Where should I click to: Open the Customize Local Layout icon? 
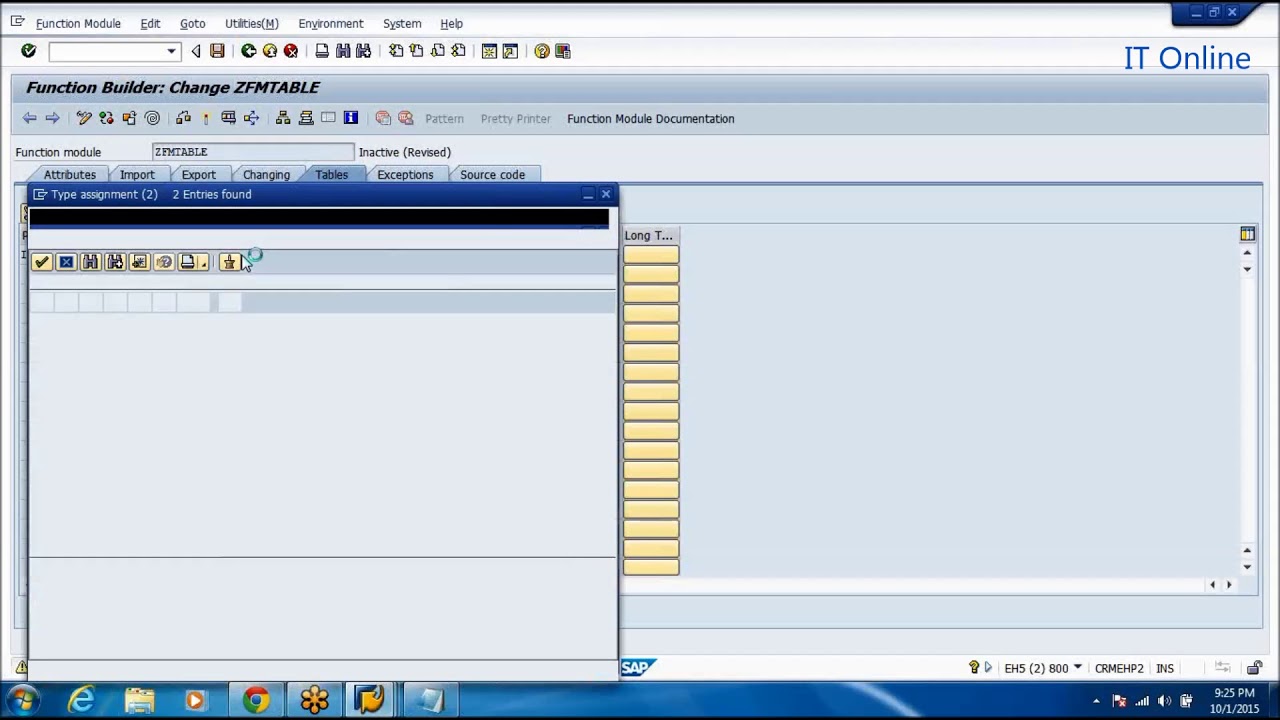563,51
